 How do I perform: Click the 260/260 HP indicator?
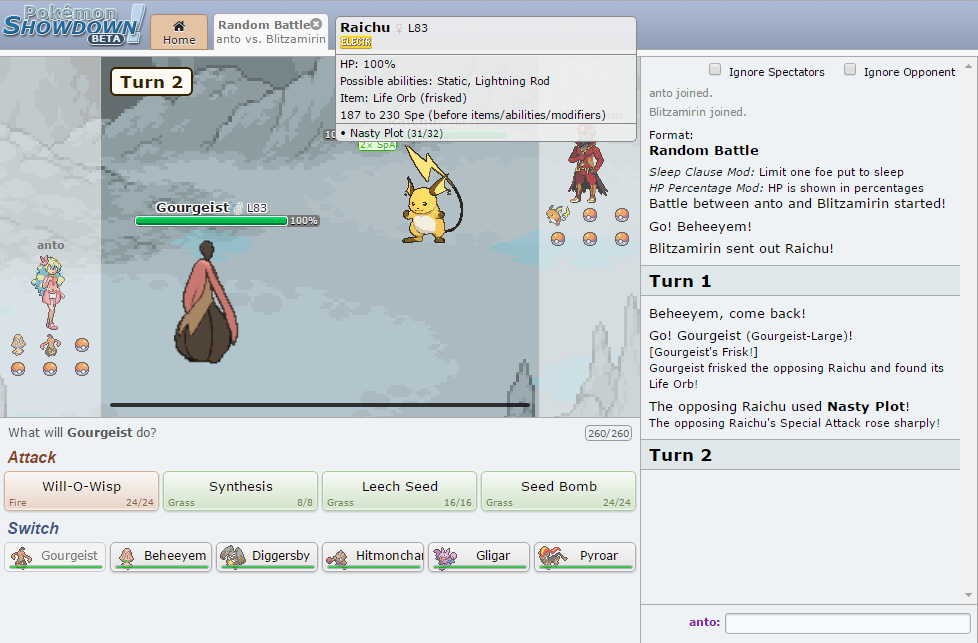pyautogui.click(x=609, y=433)
